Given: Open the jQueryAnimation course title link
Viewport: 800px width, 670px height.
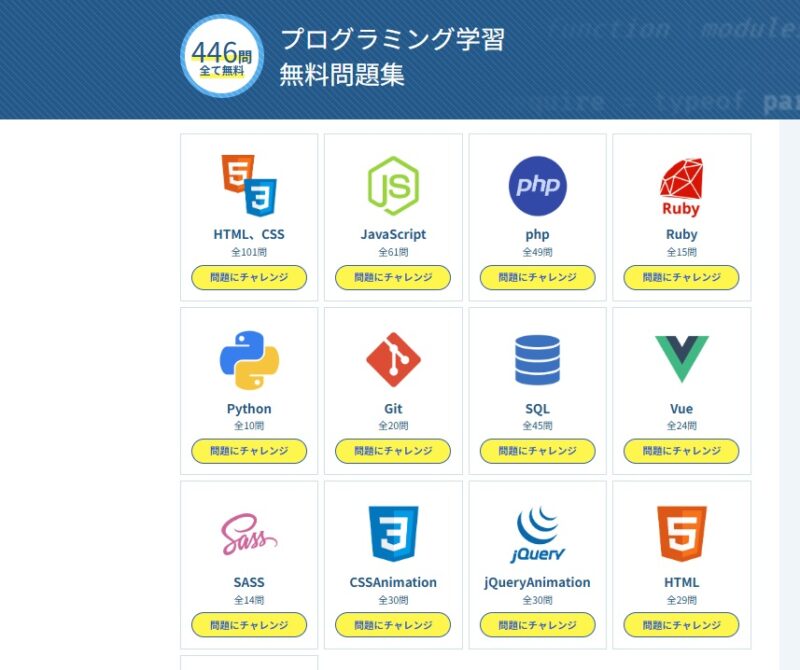Looking at the screenshot, I should coord(537,582).
